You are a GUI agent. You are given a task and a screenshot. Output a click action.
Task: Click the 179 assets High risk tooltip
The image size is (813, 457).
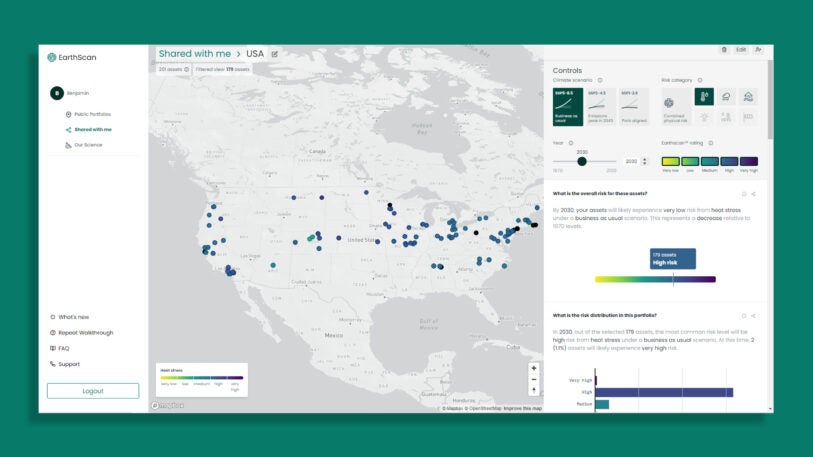672,259
